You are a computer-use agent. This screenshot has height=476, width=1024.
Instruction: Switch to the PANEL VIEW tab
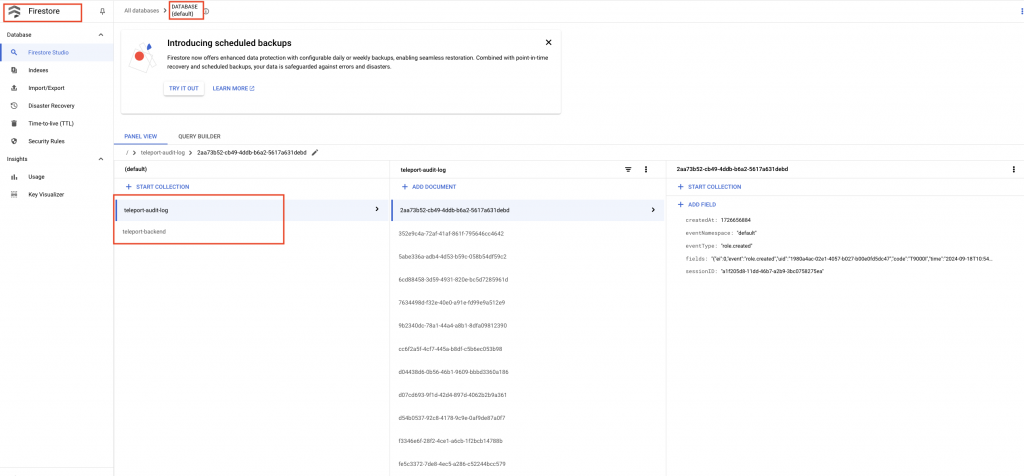click(x=140, y=136)
